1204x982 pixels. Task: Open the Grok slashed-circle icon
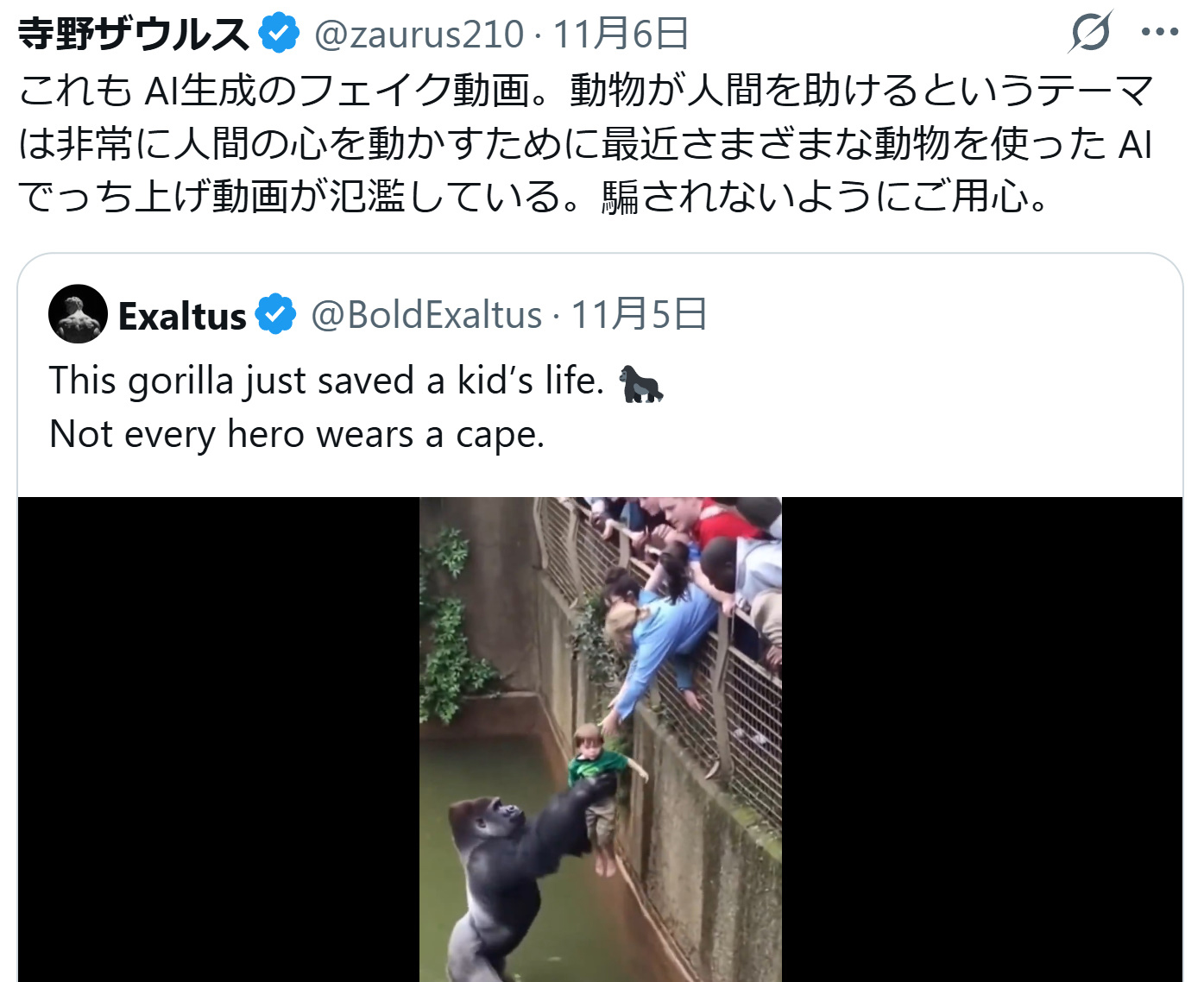point(1090,33)
